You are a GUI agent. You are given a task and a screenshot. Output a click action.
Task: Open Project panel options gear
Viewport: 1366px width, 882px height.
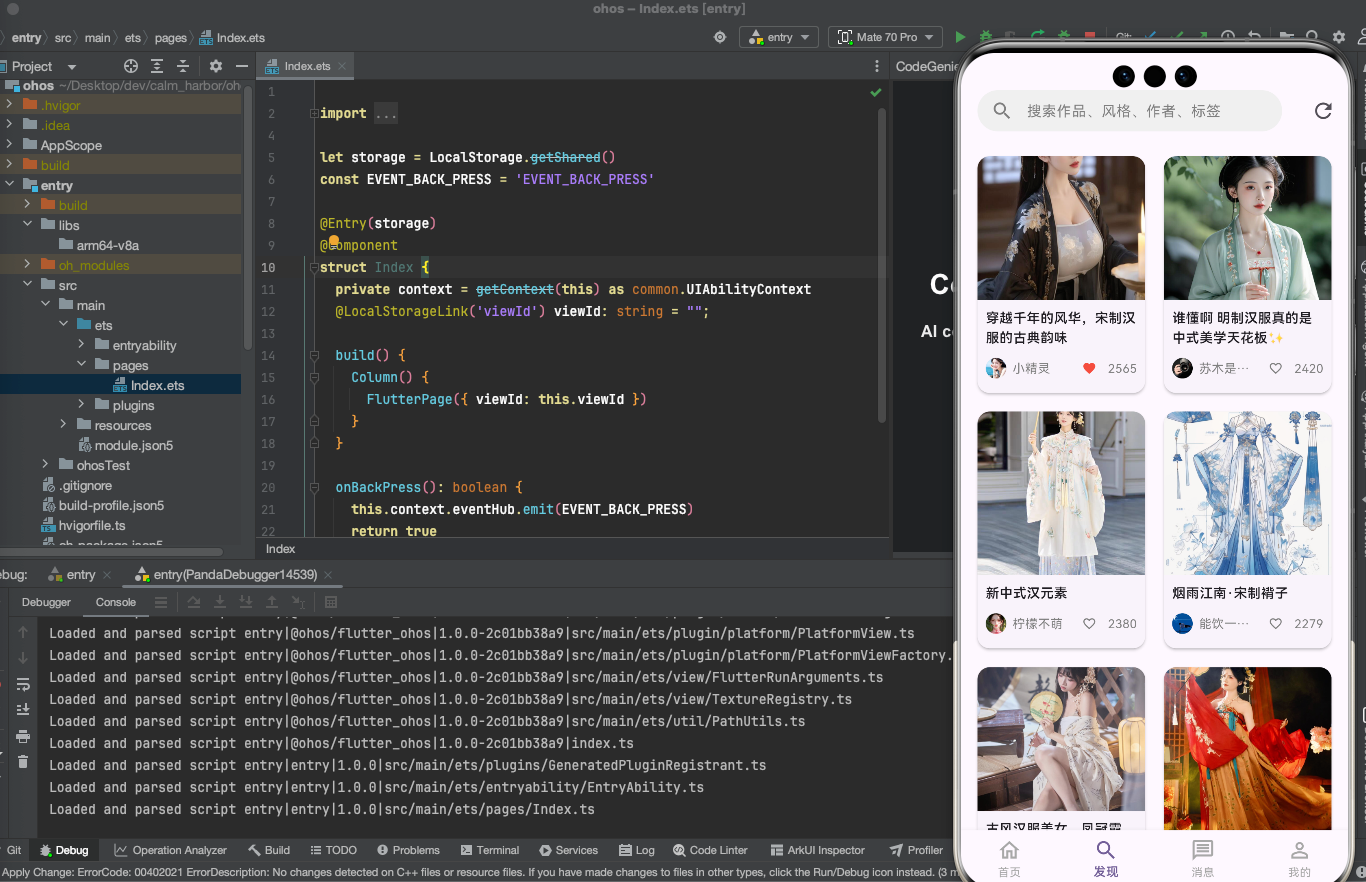pyautogui.click(x=216, y=66)
